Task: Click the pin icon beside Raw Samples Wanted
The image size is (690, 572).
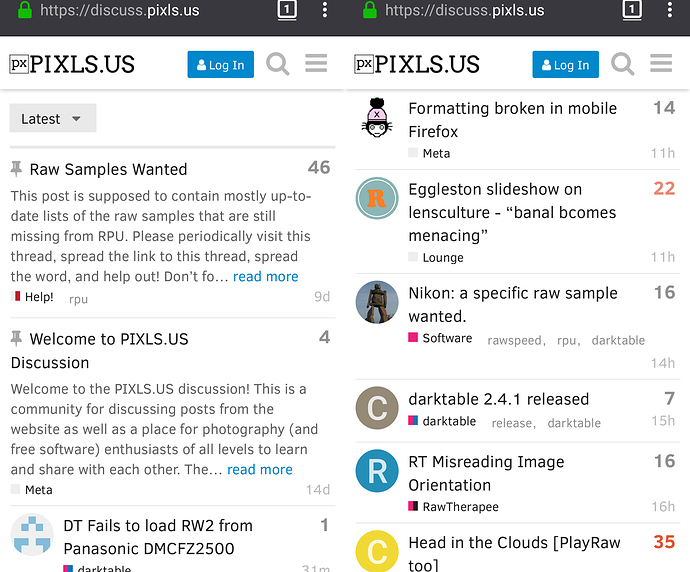Action: click(16, 168)
